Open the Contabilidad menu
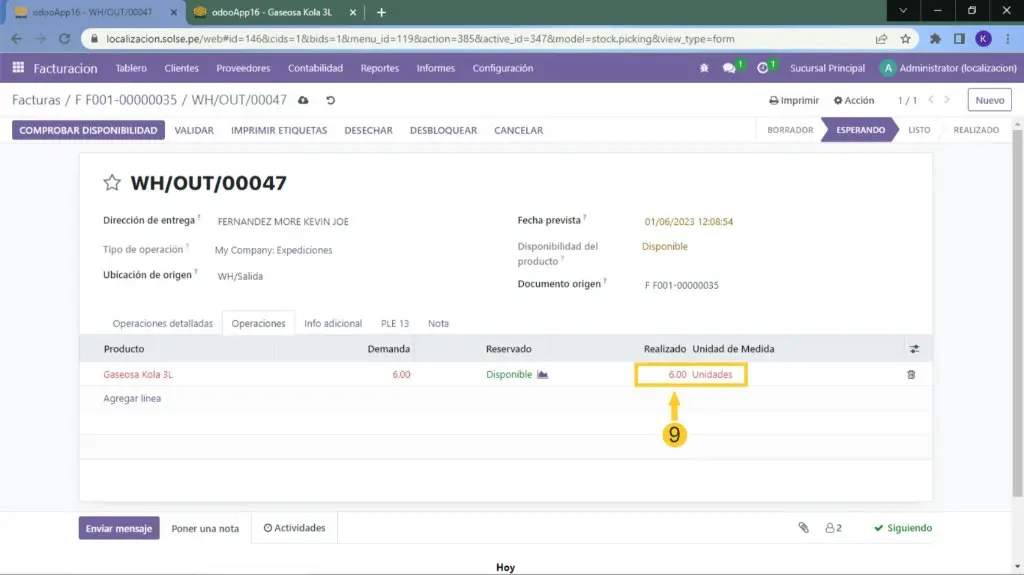Image resolution: width=1024 pixels, height=575 pixels. coord(315,68)
